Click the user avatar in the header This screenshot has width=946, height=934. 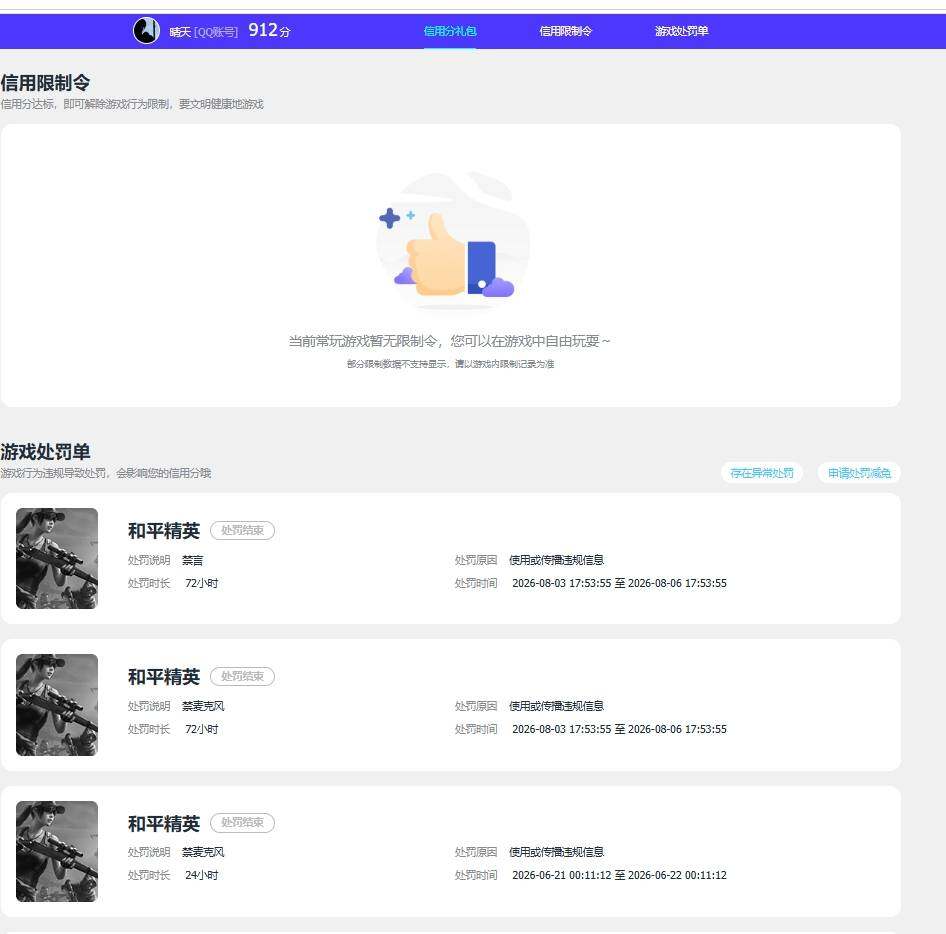[x=146, y=30]
